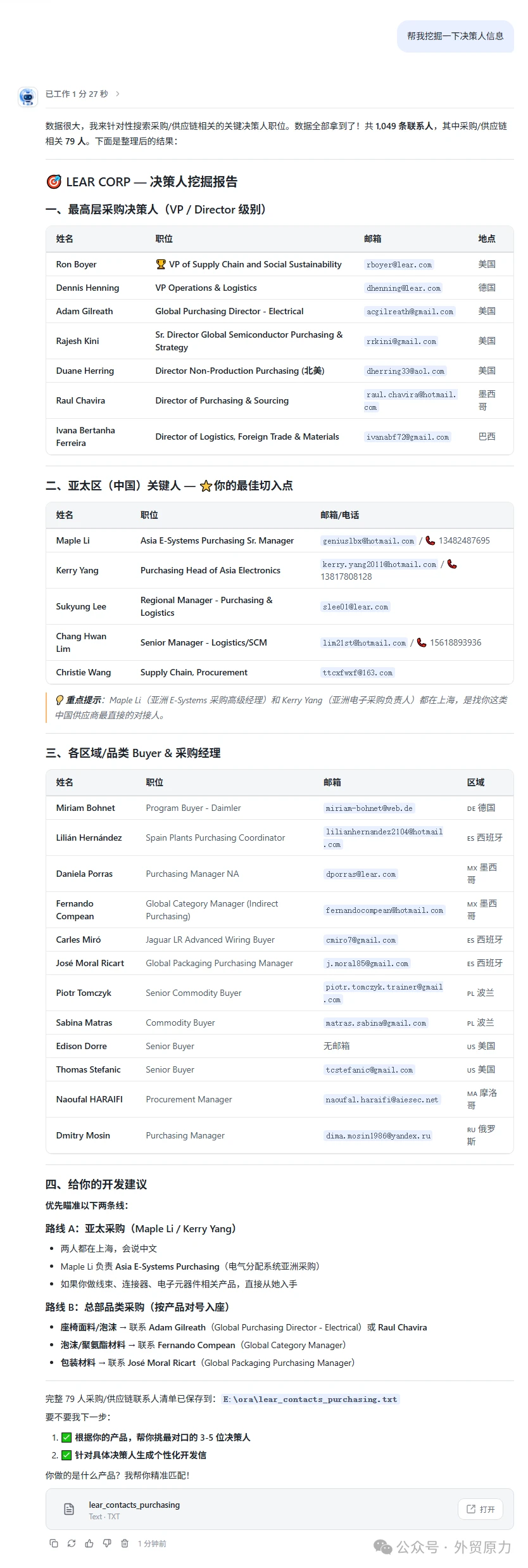Click email j.moral85@gmail.com

[367, 964]
